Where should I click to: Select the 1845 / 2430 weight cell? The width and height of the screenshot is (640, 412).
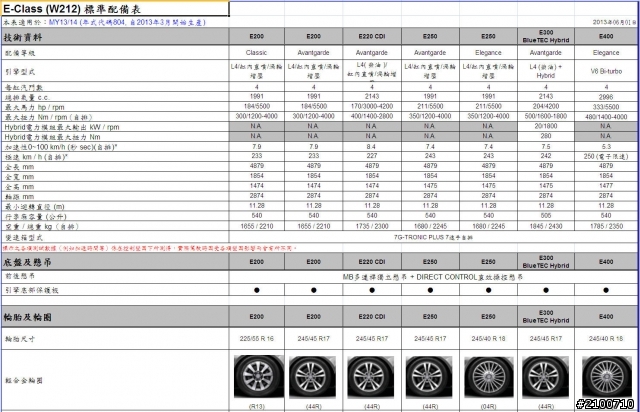(546, 226)
